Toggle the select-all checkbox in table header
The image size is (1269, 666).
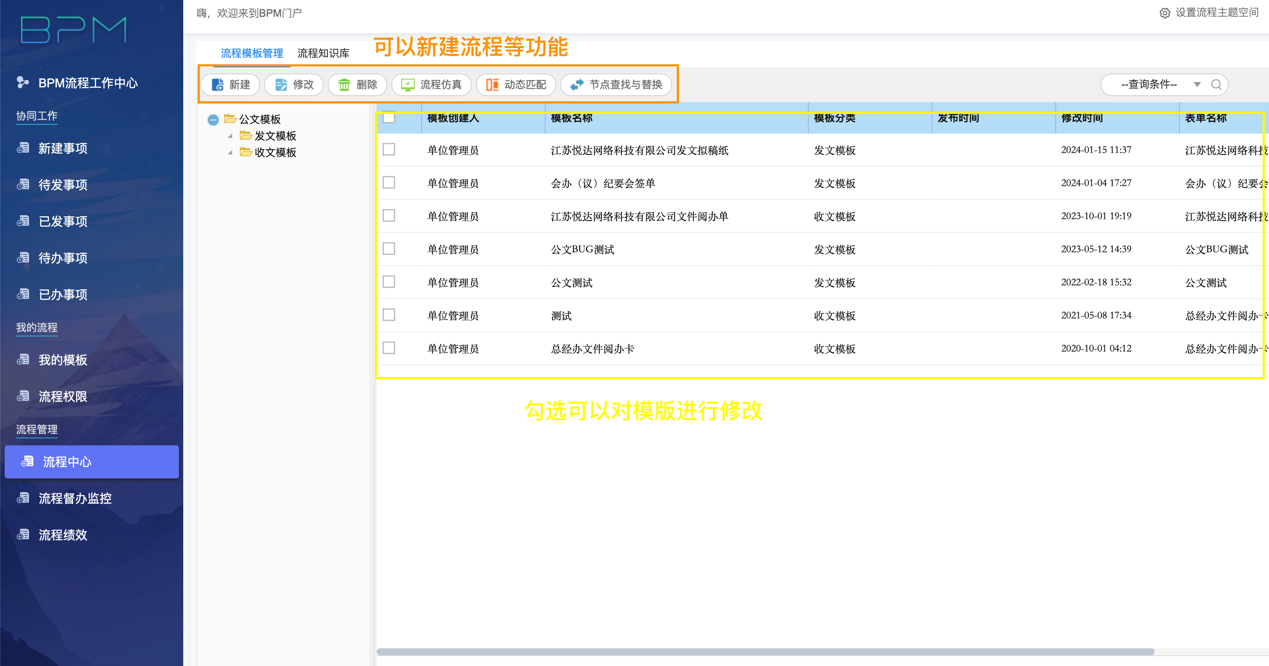click(389, 118)
